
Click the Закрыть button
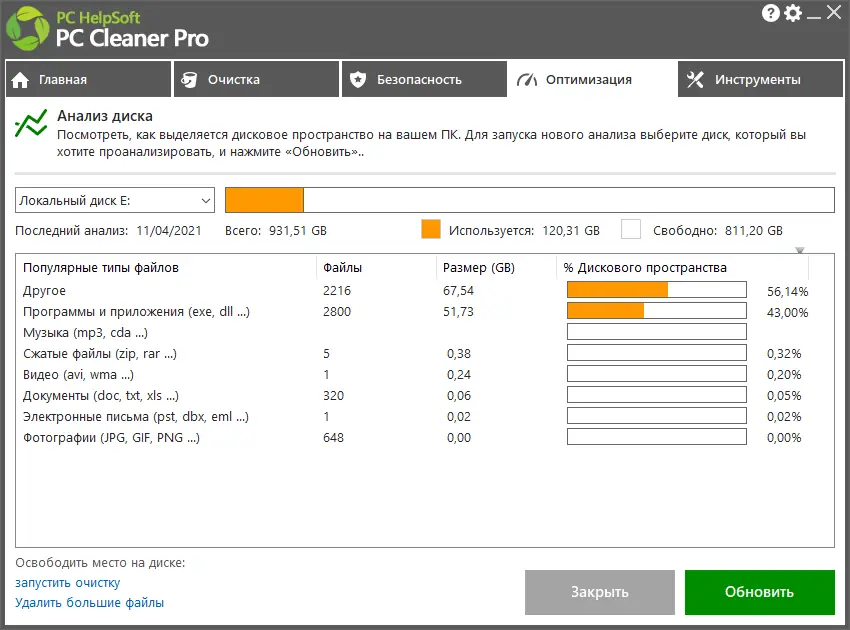click(600, 592)
